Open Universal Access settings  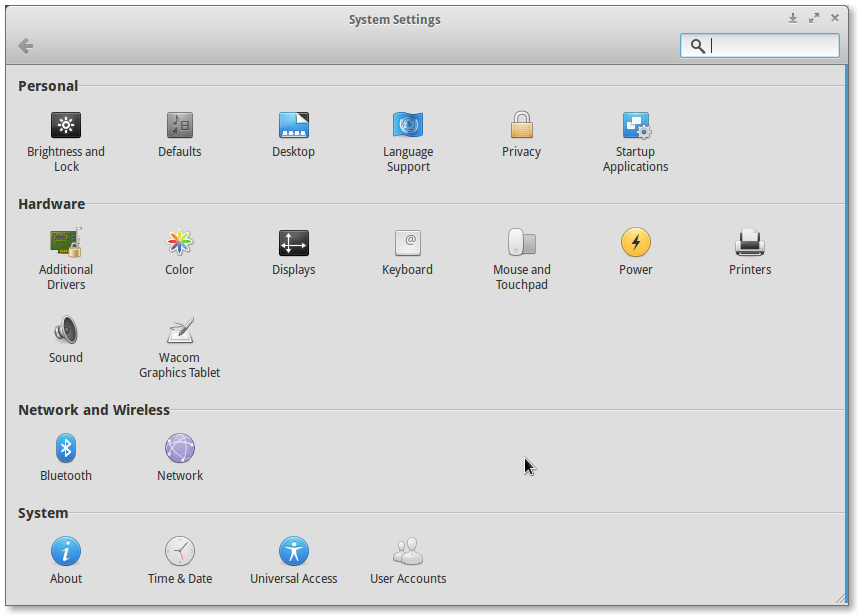tap(293, 550)
